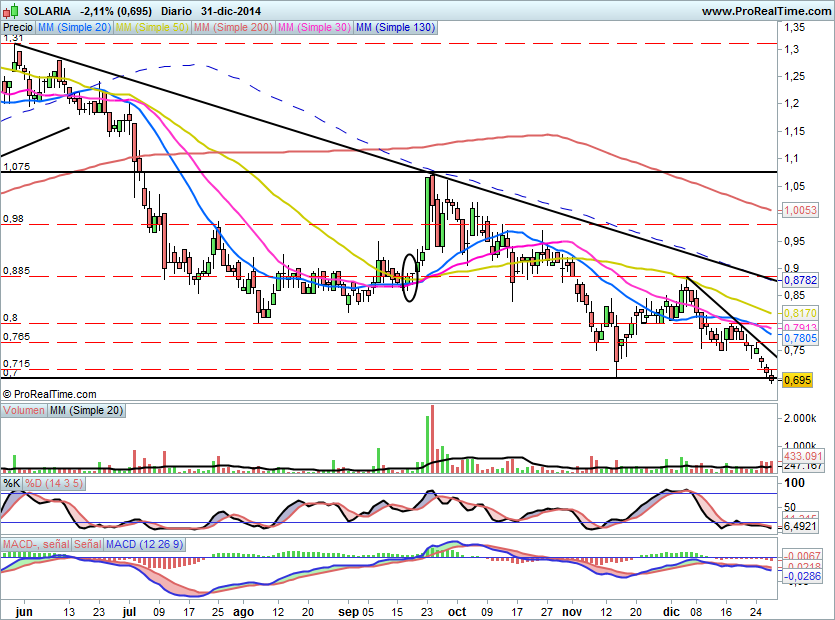835x620 pixels.
Task: Open the MM (Simple 200) indicator label
Action: (234, 28)
